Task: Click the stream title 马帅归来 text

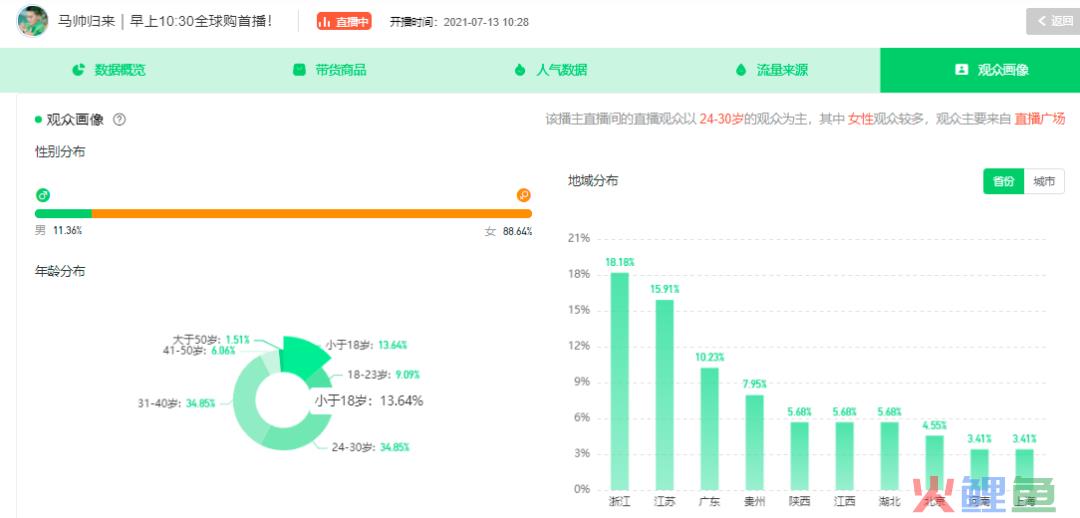Action: 165,21
